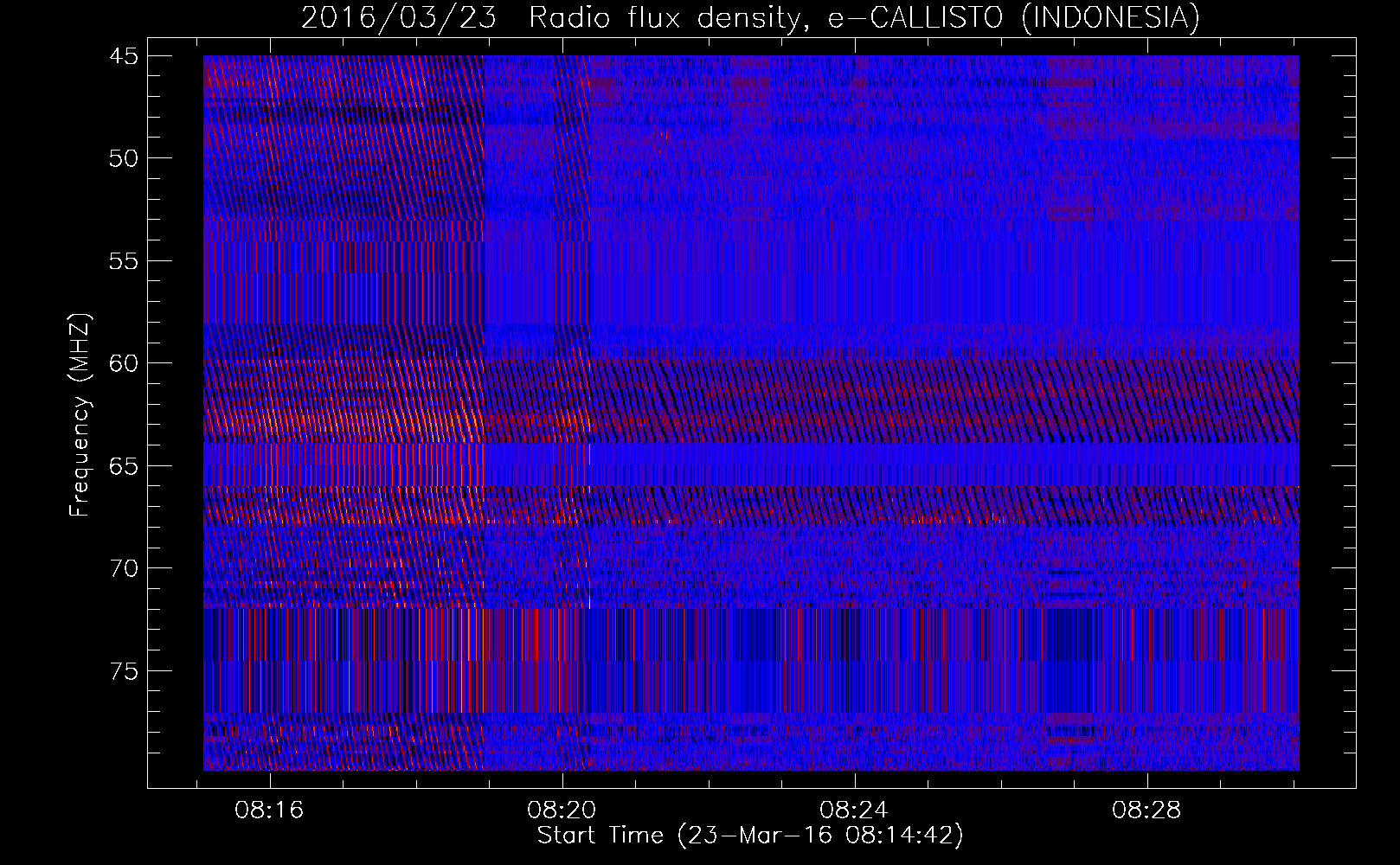Click the 08:28 time tick label
This screenshot has height=865, width=1400.
1146,811
